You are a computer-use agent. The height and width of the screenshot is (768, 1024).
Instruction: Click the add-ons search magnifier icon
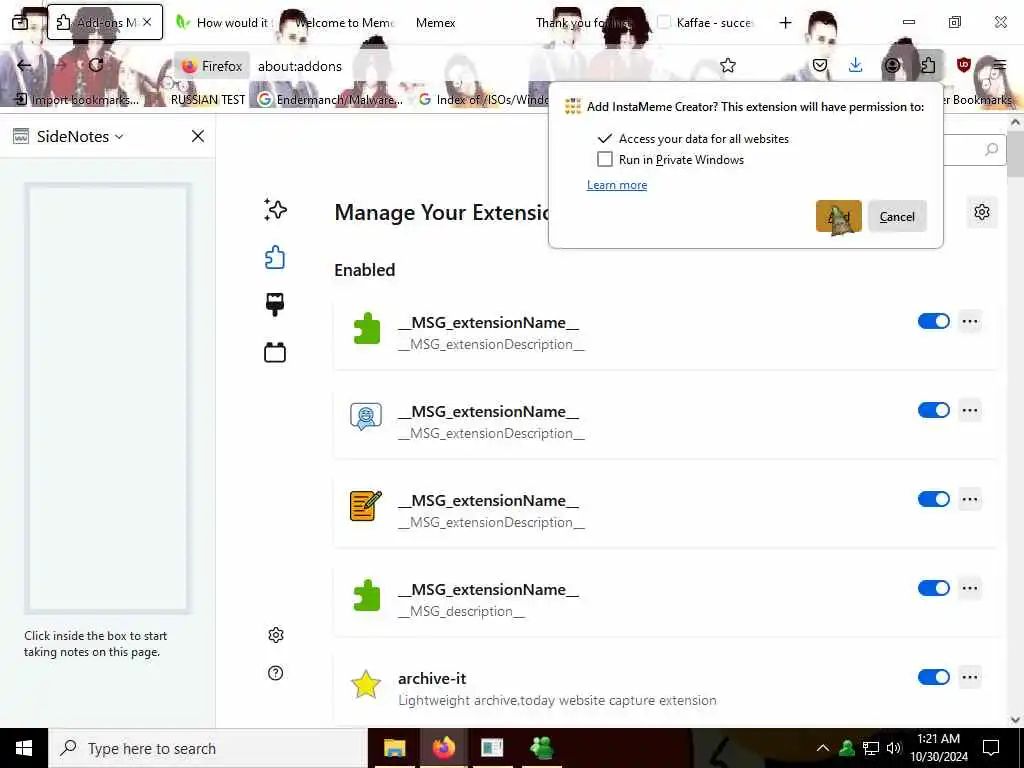click(x=991, y=149)
